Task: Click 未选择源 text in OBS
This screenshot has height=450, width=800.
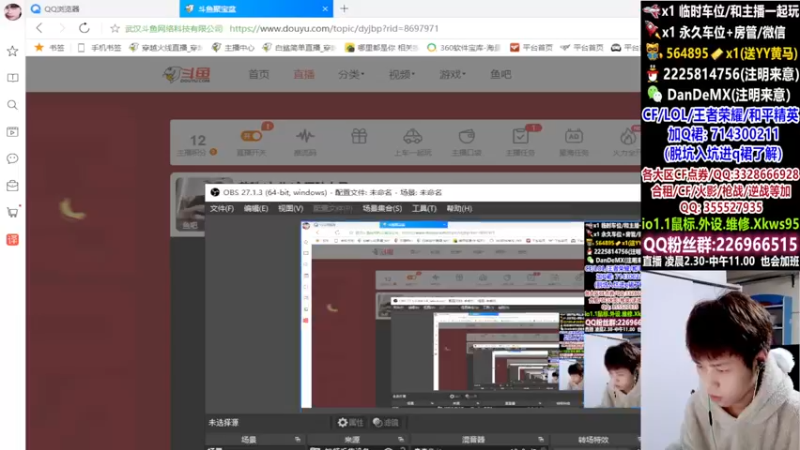Action: [x=223, y=422]
